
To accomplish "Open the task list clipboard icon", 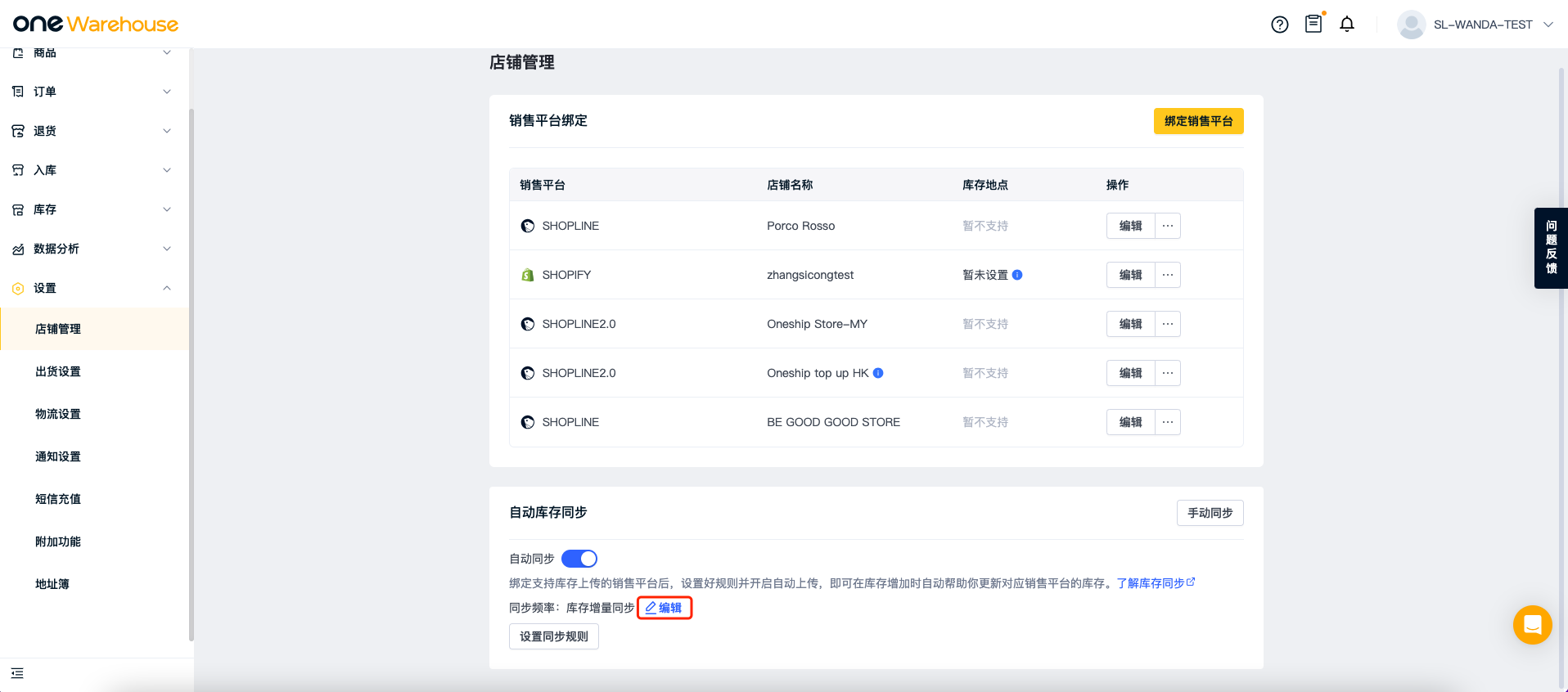I will pos(1313,24).
